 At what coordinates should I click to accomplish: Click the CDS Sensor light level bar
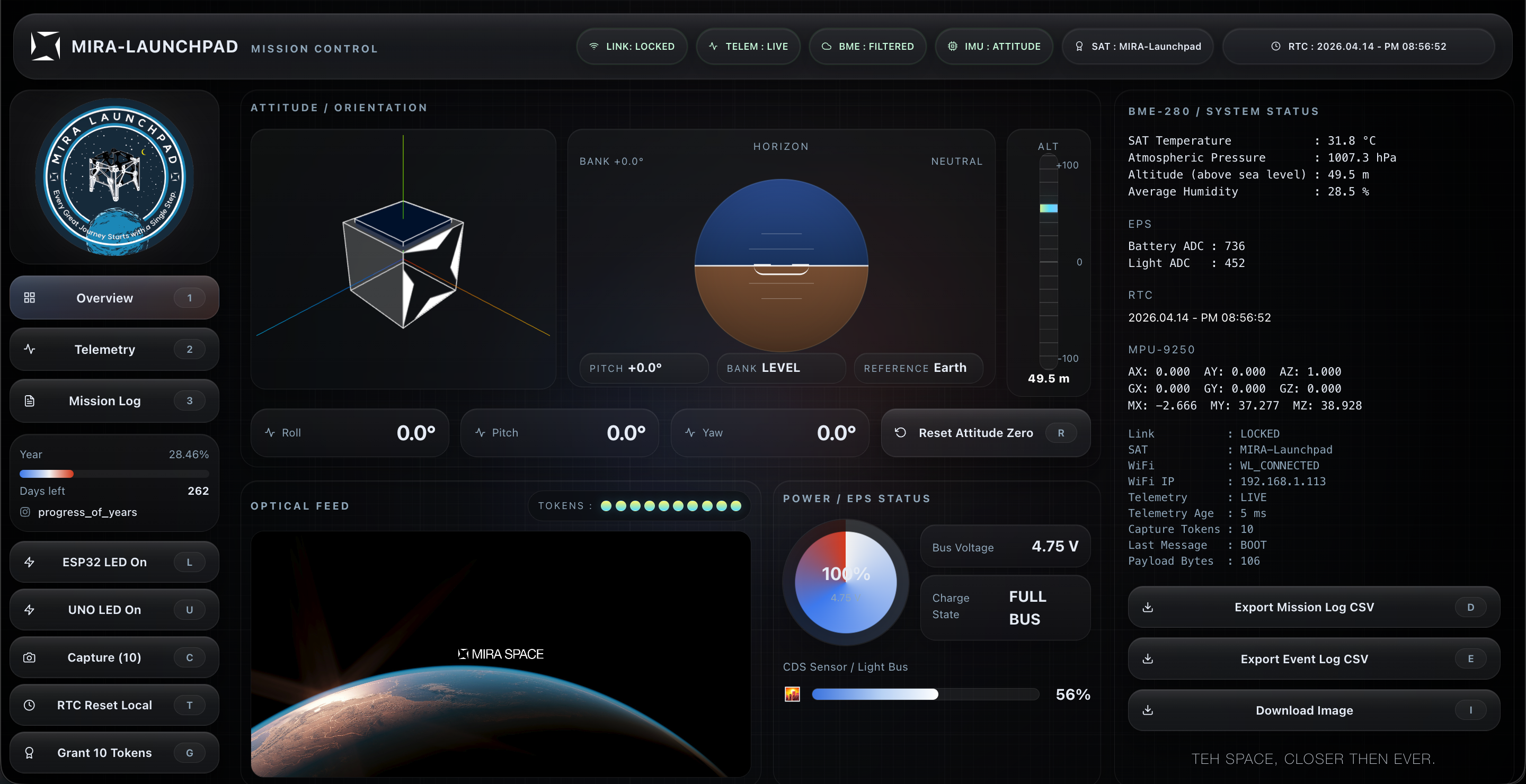coord(925,694)
